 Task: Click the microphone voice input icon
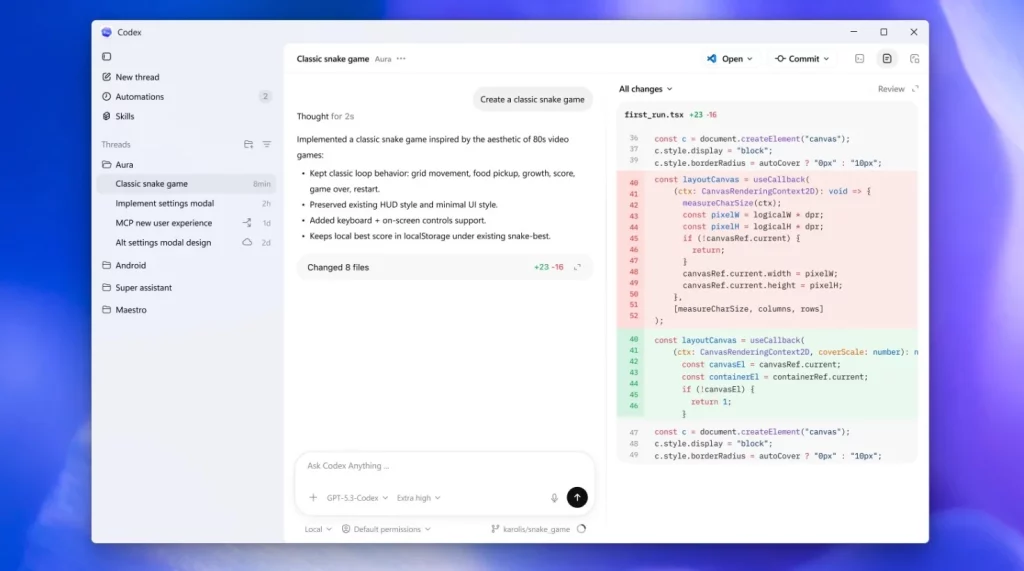[x=554, y=498]
